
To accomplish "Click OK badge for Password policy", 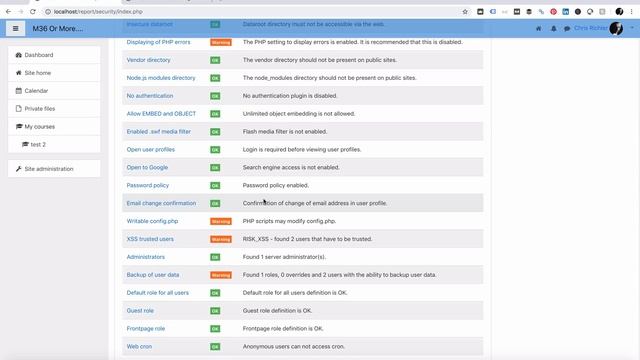I will pos(215,186).
